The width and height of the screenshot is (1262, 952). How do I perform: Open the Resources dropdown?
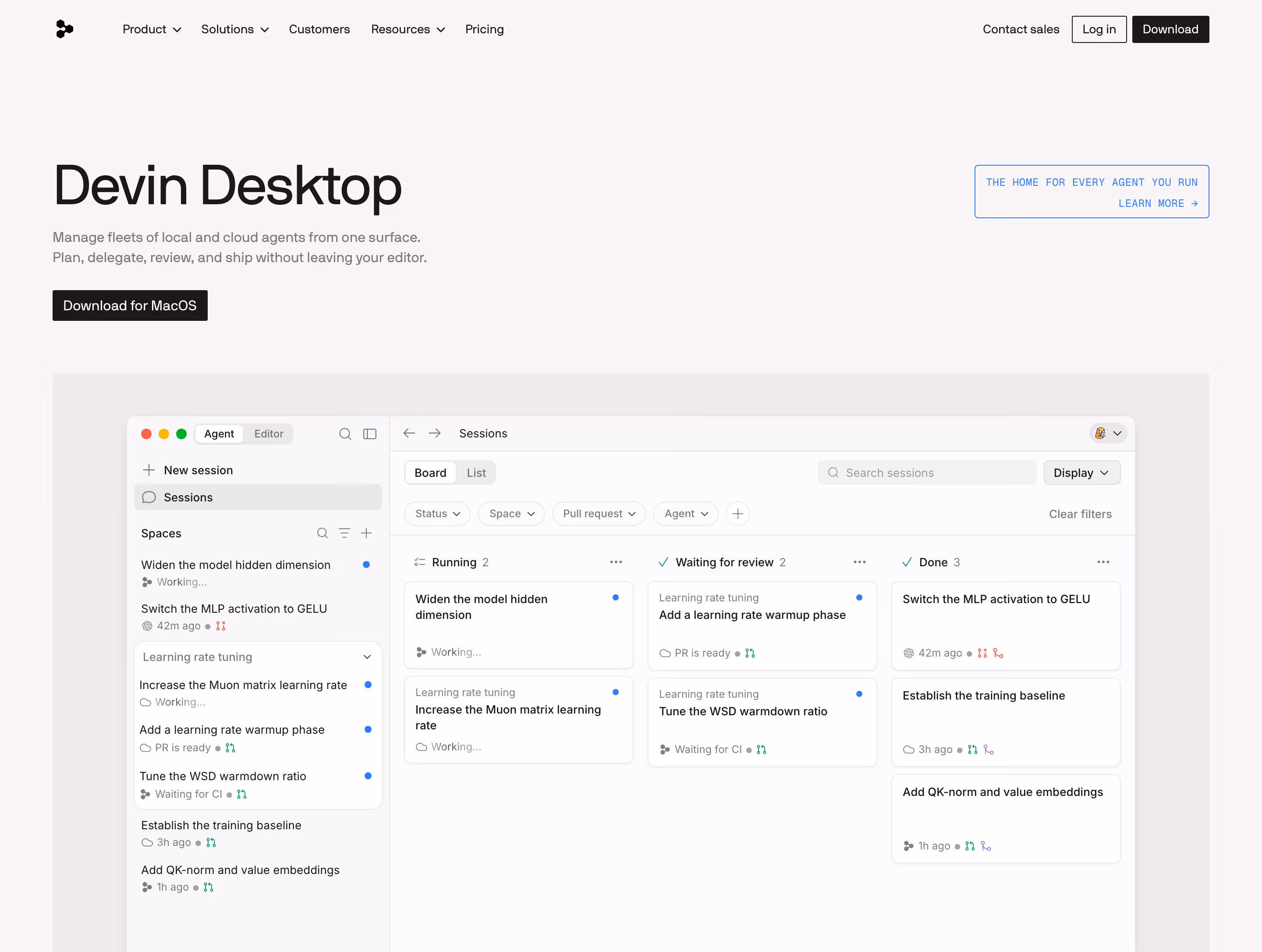[x=408, y=29]
